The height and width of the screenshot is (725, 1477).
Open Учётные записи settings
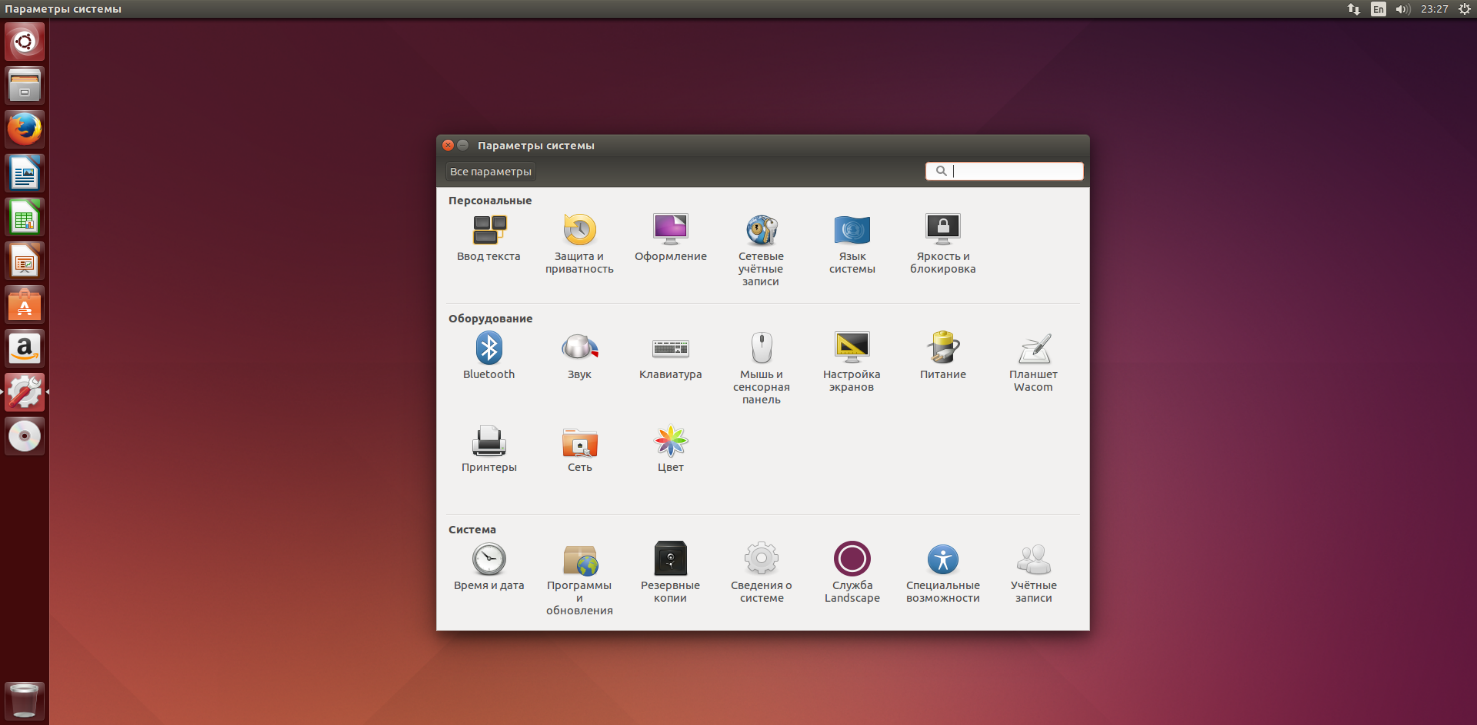click(x=1033, y=574)
